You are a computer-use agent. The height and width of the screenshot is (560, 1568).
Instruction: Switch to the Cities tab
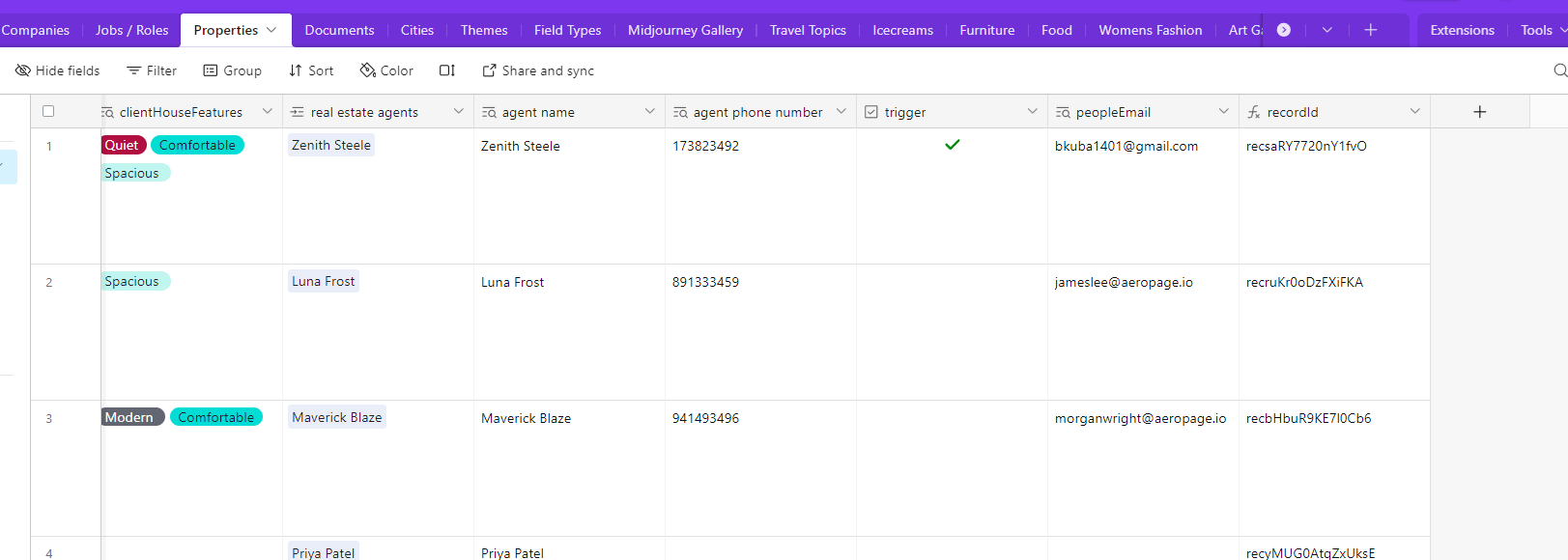[417, 30]
